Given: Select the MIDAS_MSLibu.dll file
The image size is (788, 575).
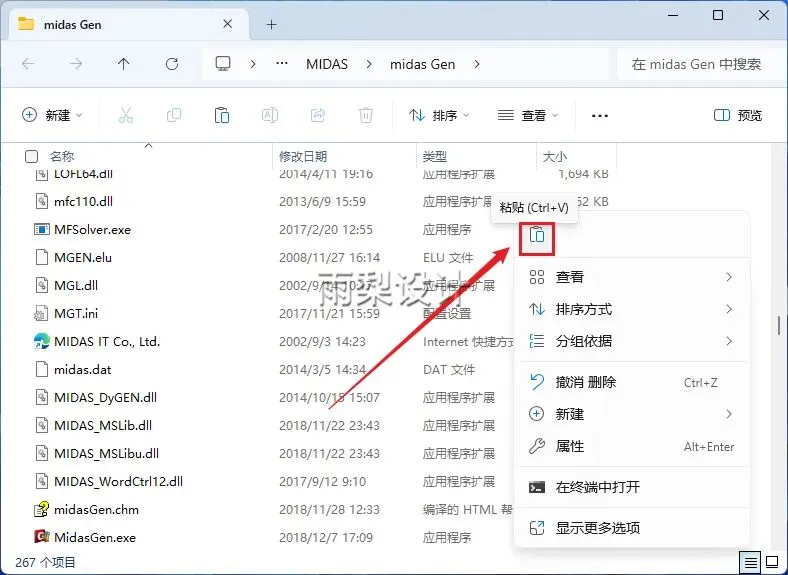Looking at the screenshot, I should click(107, 453).
